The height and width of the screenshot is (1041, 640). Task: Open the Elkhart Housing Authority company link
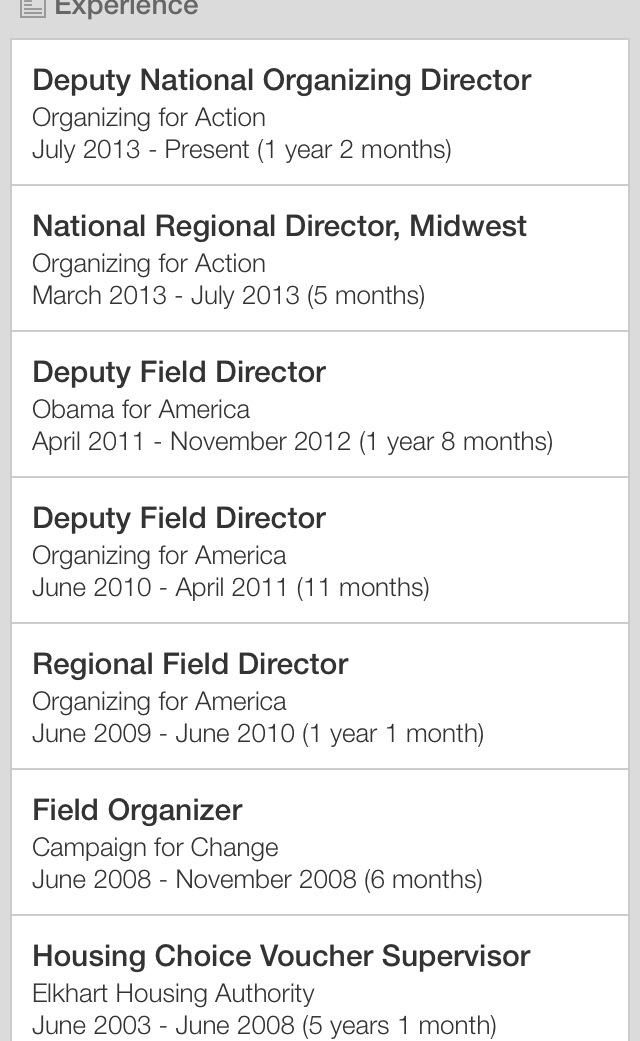pos(173,993)
